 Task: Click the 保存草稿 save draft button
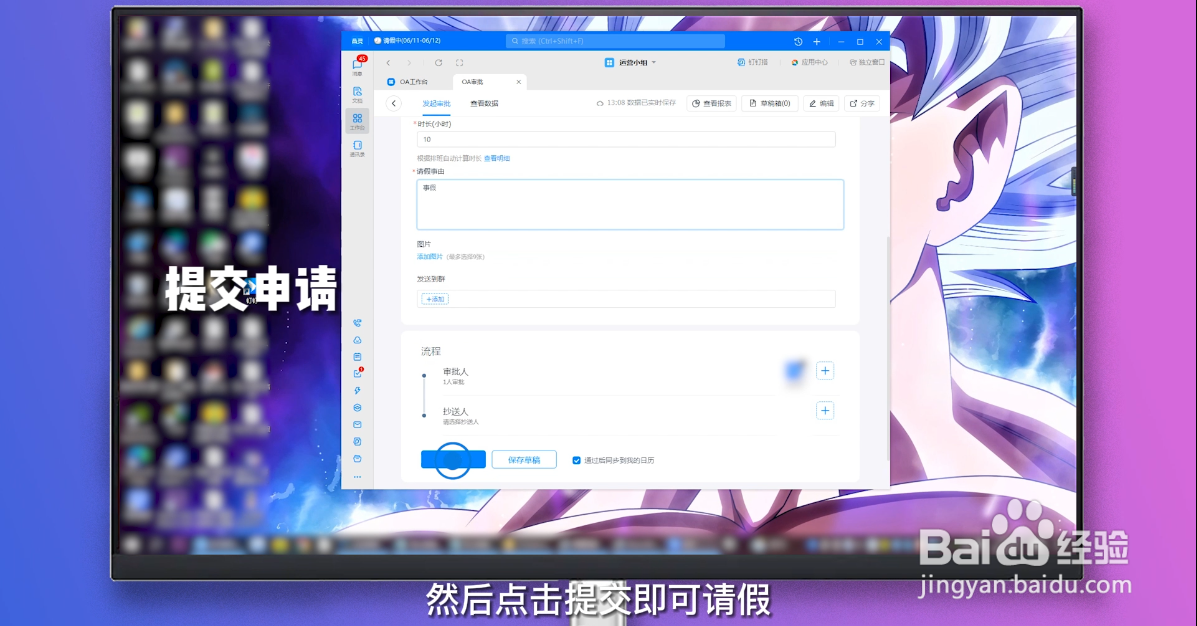524,460
